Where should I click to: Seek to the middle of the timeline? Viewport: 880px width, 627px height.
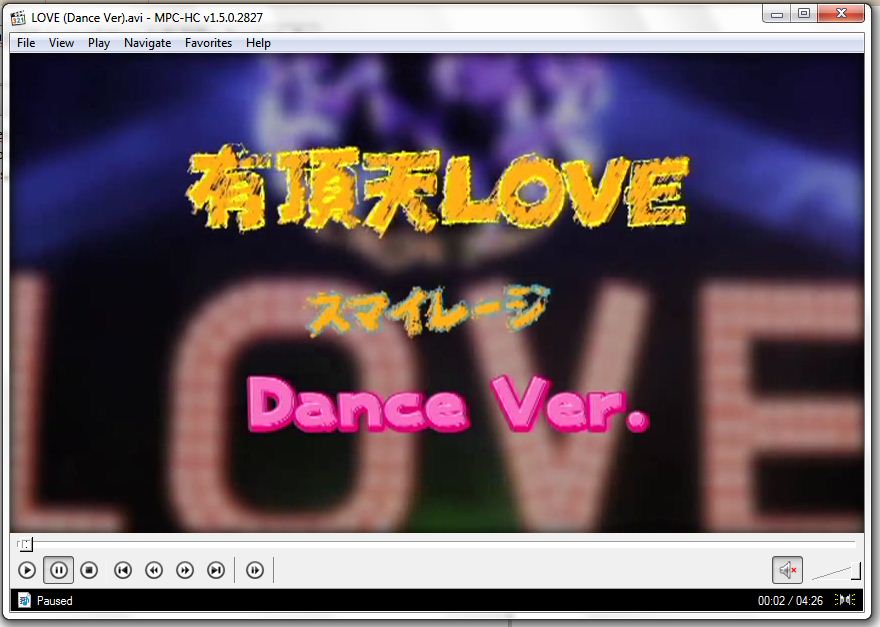[x=437, y=543]
